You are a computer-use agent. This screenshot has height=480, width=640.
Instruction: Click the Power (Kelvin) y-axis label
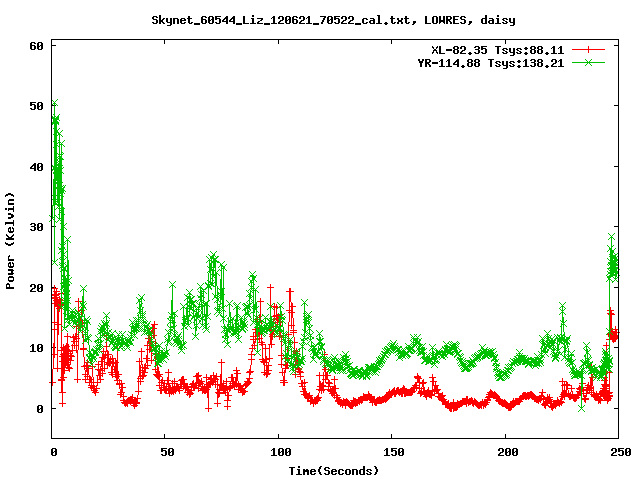(x=10, y=241)
